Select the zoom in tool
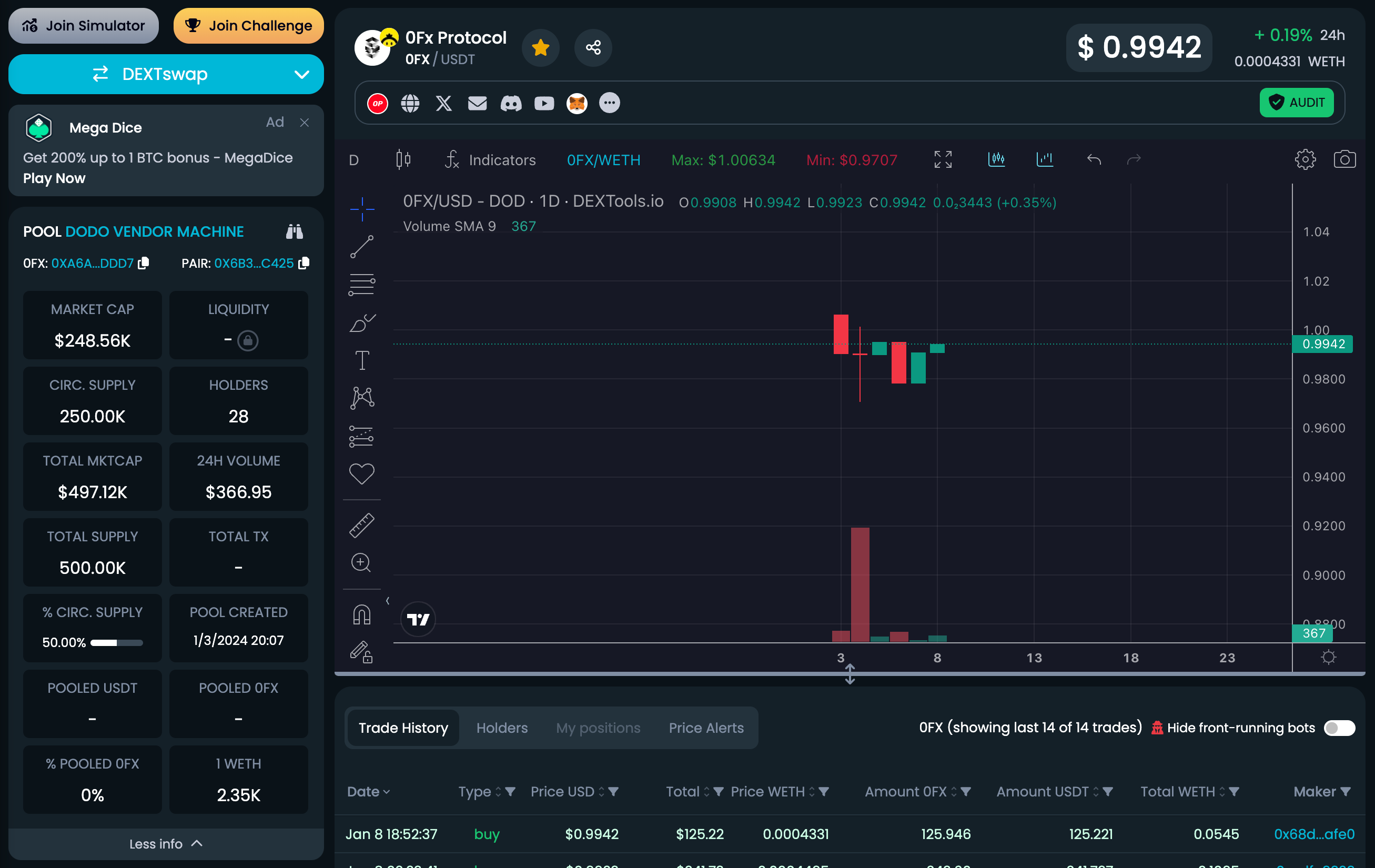Viewport: 1375px width, 868px height. (x=361, y=563)
